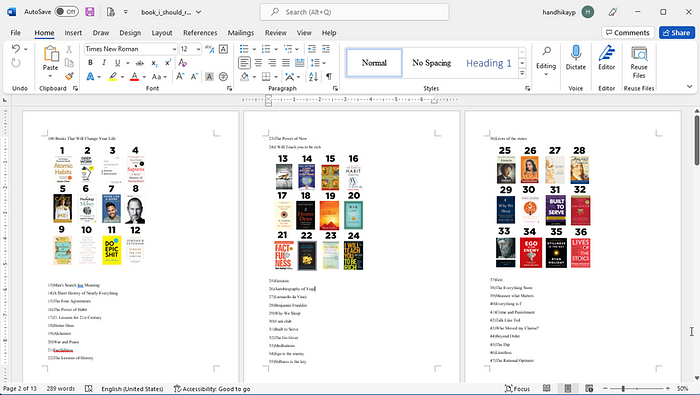This screenshot has height=395, width=700.
Task: Open the File menu
Action: coord(16,33)
